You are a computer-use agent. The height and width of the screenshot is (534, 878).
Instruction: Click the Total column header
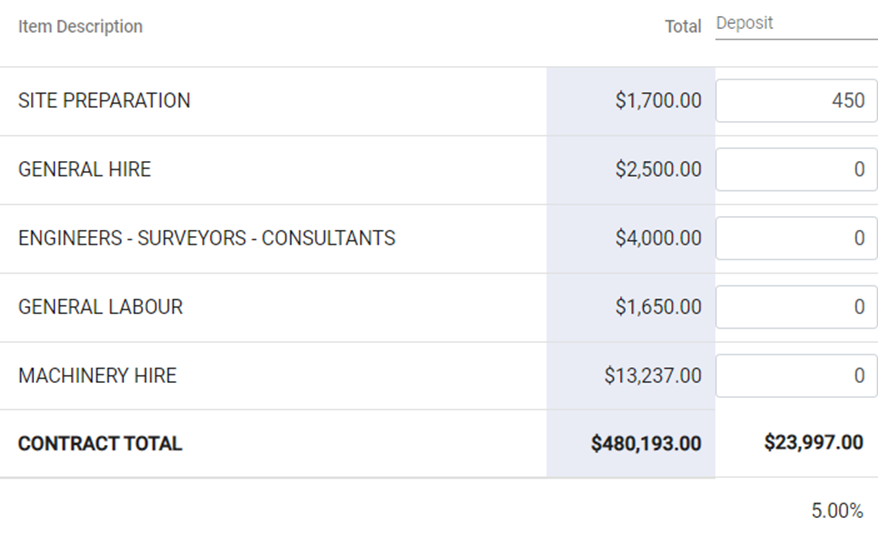point(683,27)
